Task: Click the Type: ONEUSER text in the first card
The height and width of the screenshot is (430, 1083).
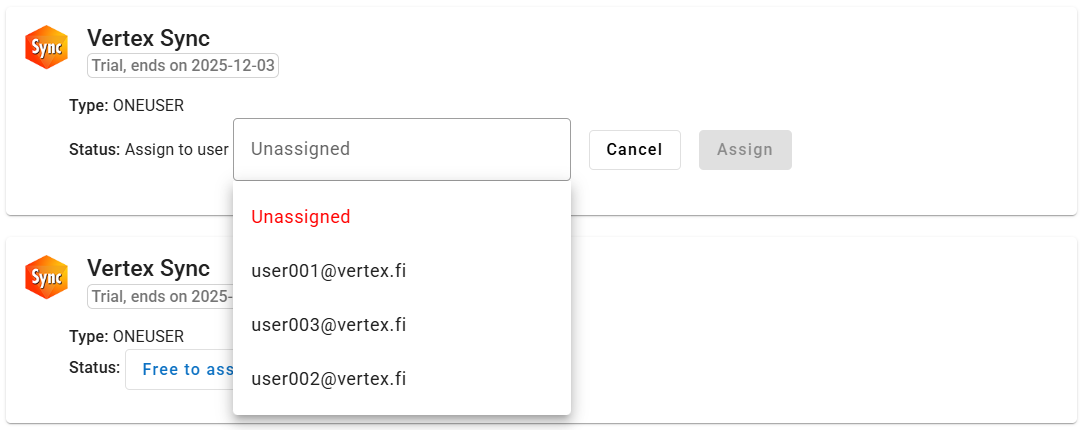Action: (x=126, y=105)
